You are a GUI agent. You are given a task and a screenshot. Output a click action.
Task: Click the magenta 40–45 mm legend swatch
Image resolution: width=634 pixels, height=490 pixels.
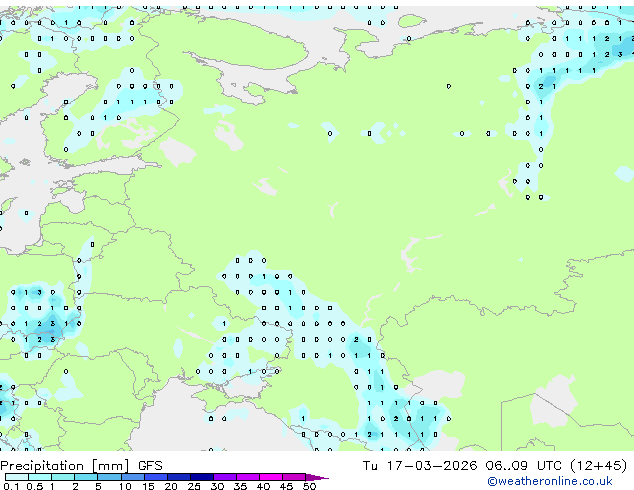(271, 477)
